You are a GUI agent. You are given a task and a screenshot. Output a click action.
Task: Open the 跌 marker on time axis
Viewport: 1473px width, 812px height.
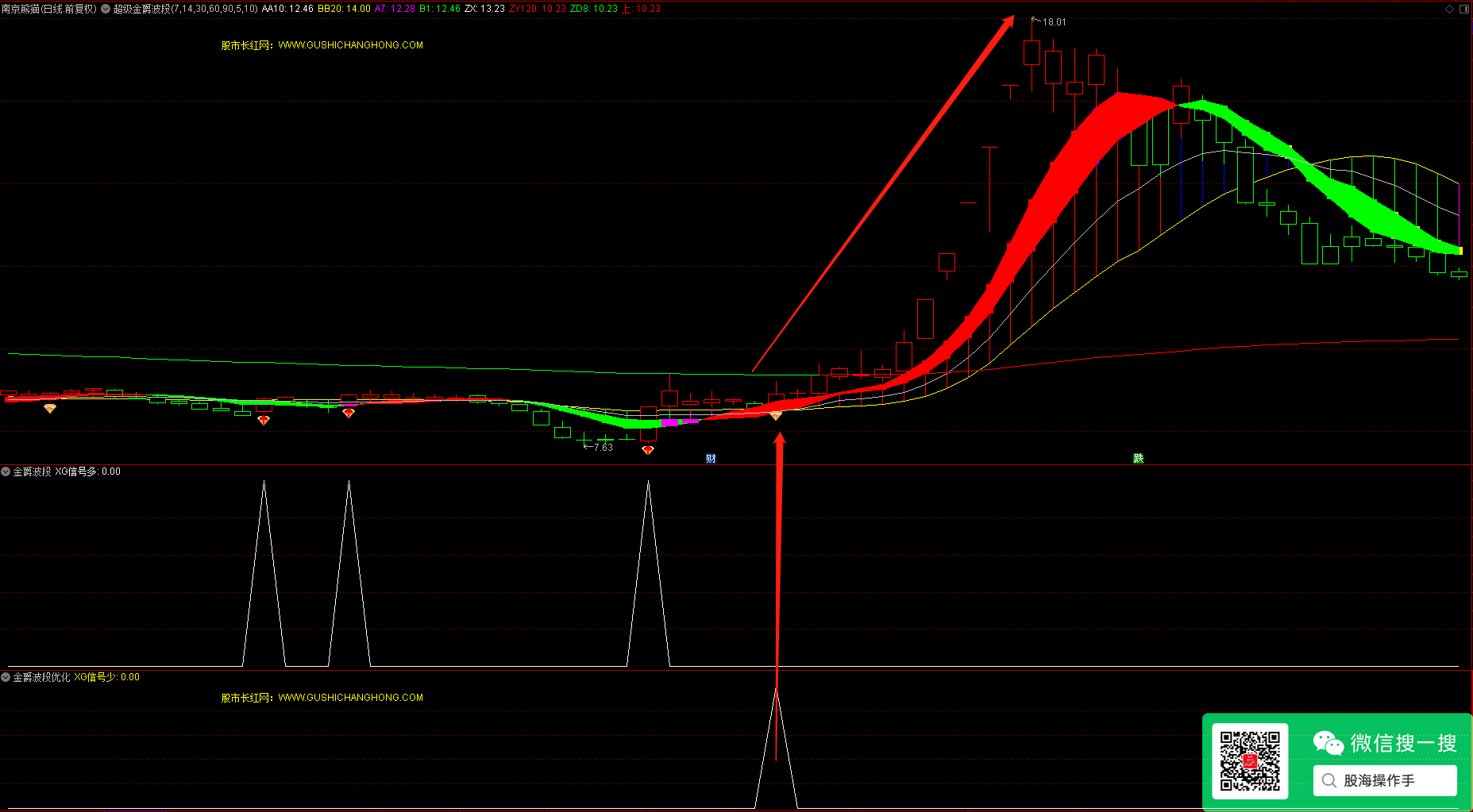click(1138, 458)
